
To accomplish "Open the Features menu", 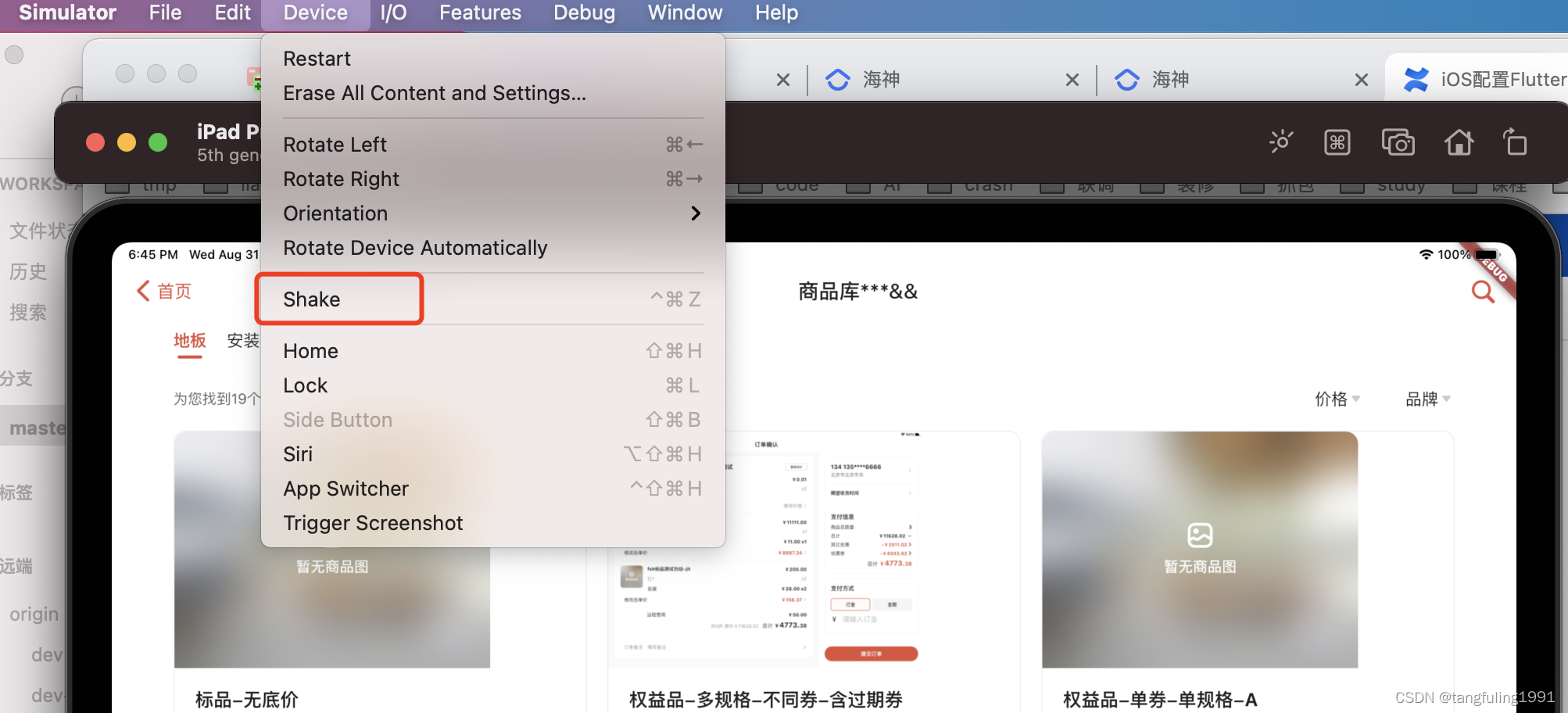I will click(x=480, y=13).
